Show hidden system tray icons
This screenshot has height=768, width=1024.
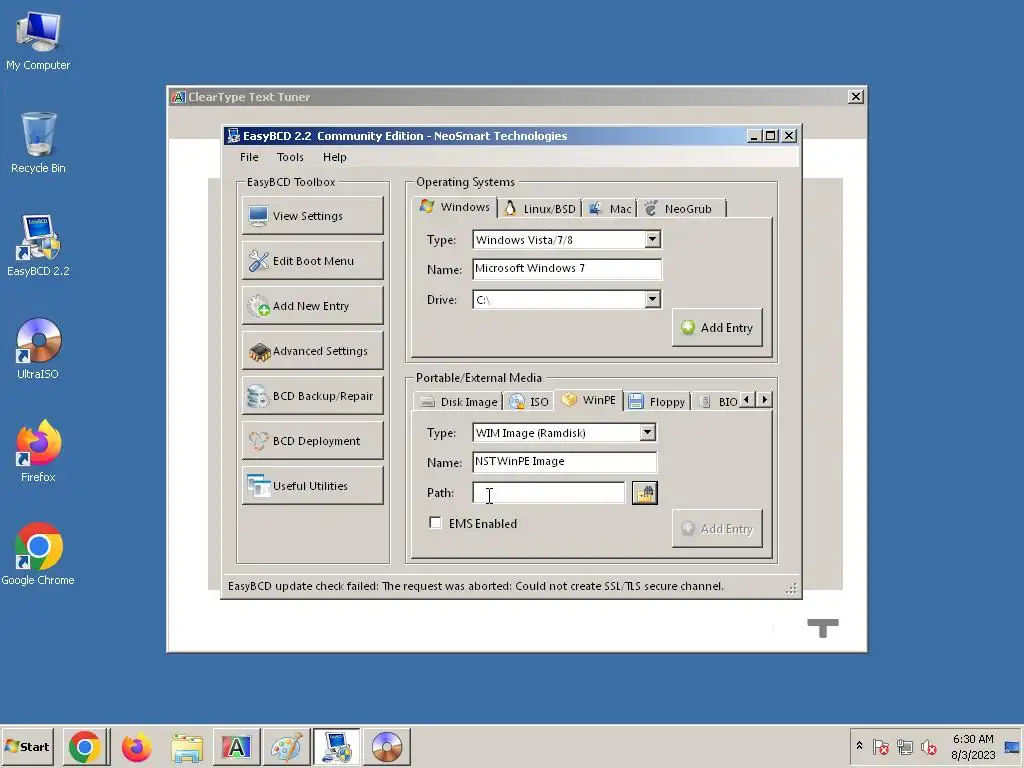tap(859, 746)
